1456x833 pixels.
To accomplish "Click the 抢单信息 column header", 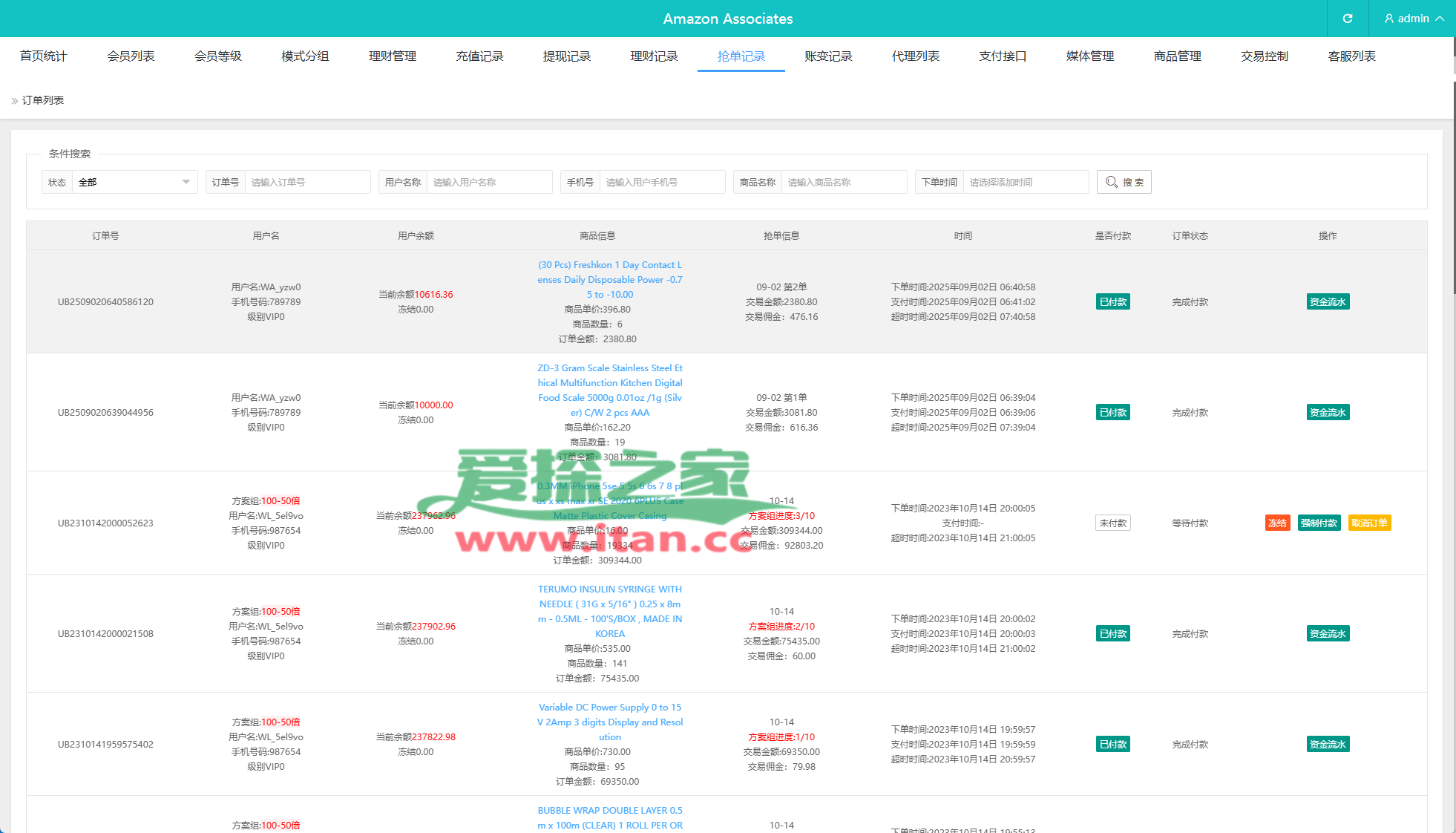I will [x=781, y=235].
